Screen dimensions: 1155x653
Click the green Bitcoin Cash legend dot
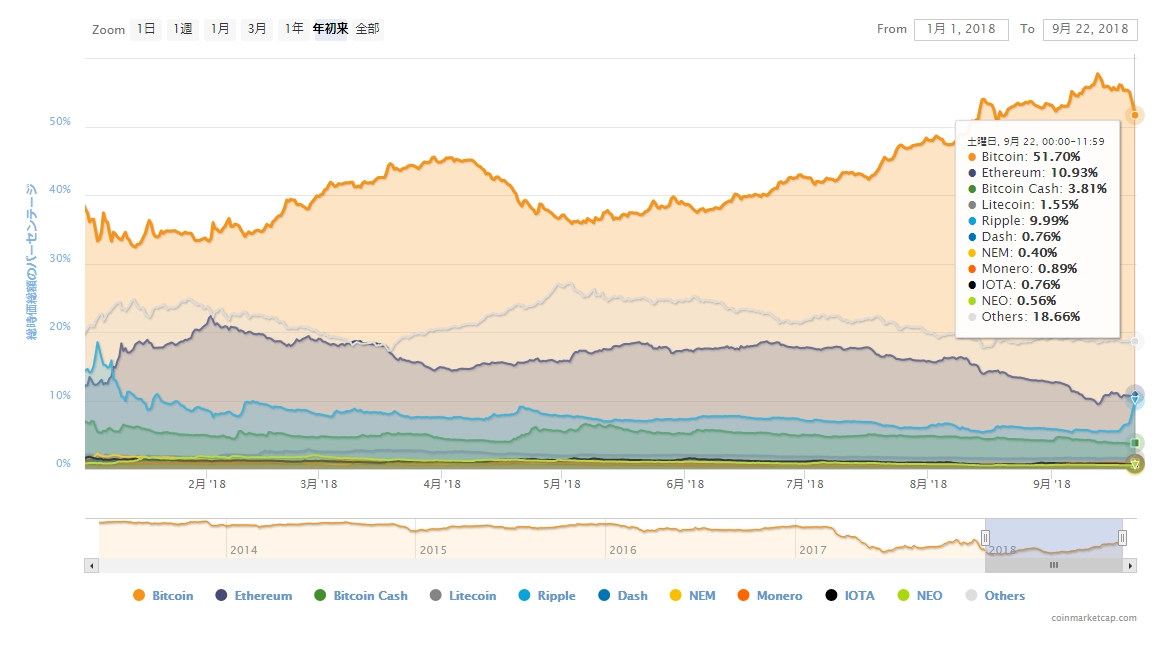coord(320,596)
